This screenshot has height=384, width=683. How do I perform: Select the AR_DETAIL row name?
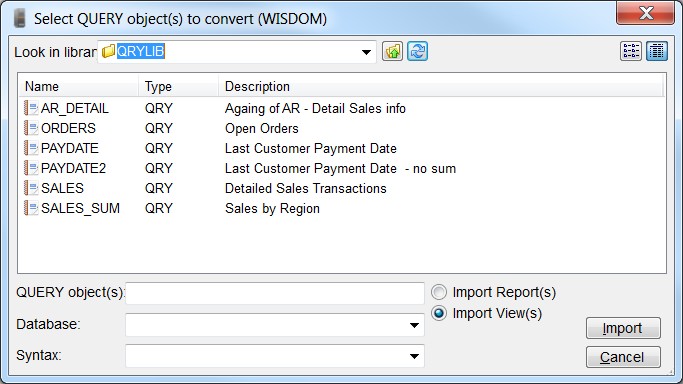(75, 108)
